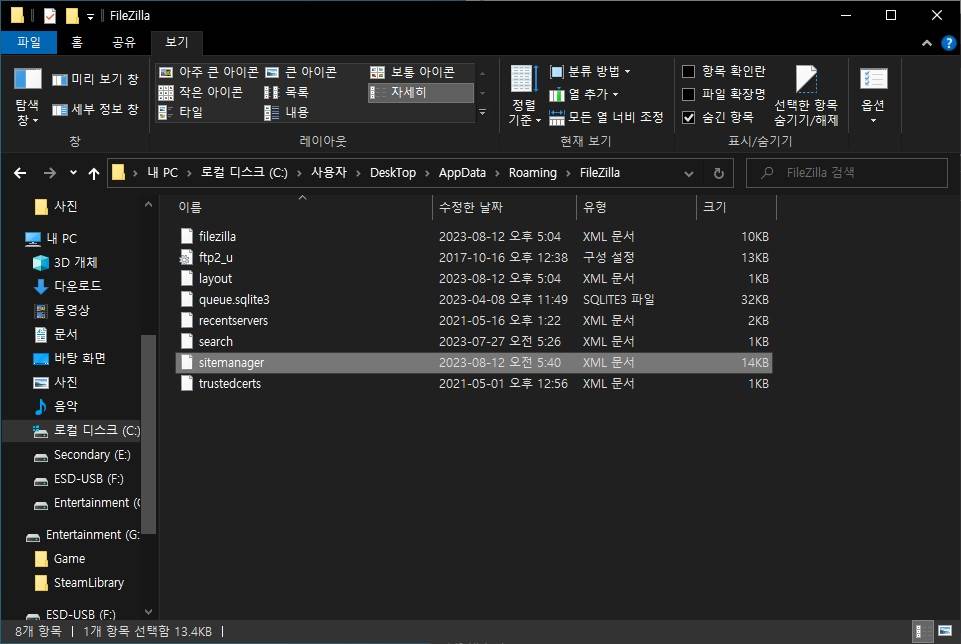
Task: Click the up-arrow parent folder button
Action: [94, 173]
